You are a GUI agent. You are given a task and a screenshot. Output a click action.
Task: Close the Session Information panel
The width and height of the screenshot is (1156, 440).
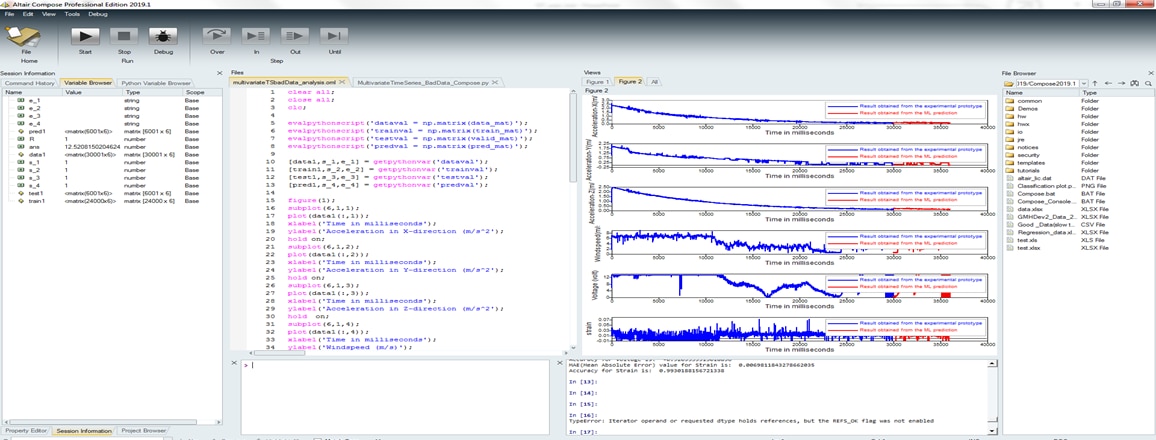click(219, 73)
